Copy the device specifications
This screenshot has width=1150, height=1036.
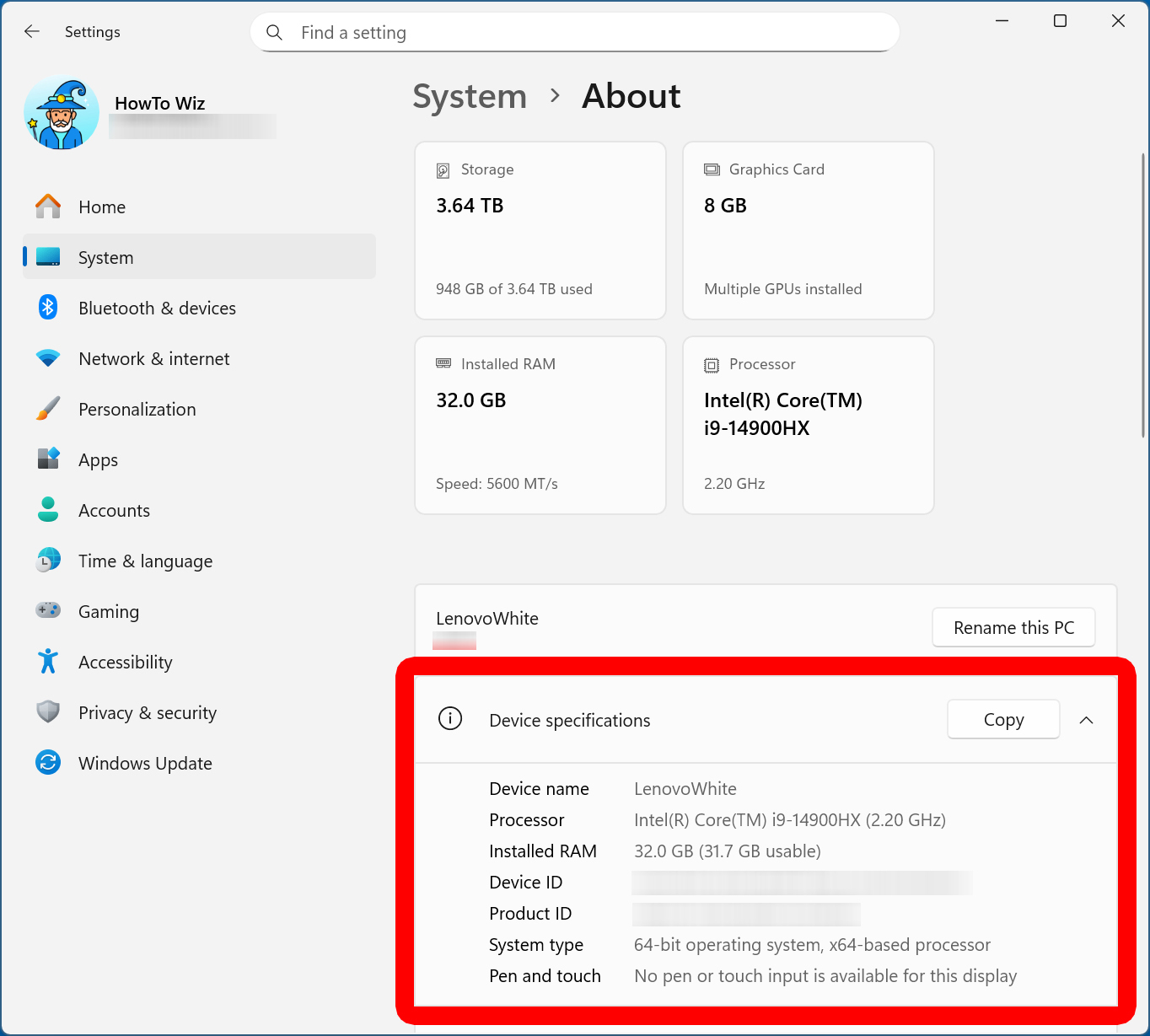(x=1003, y=719)
